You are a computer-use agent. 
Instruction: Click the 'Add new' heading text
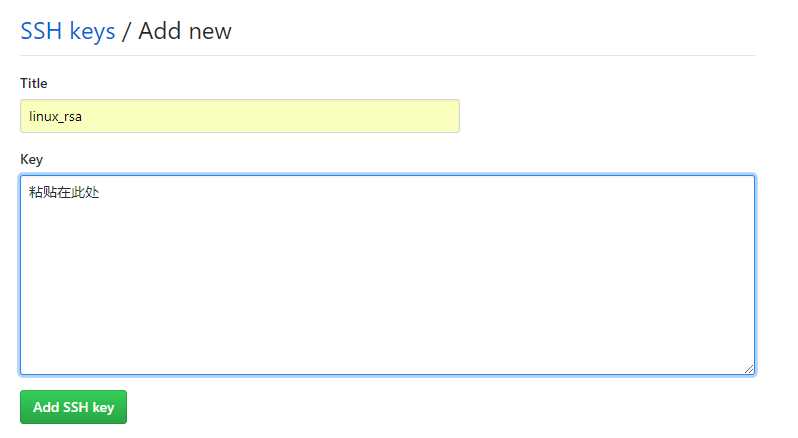click(185, 31)
